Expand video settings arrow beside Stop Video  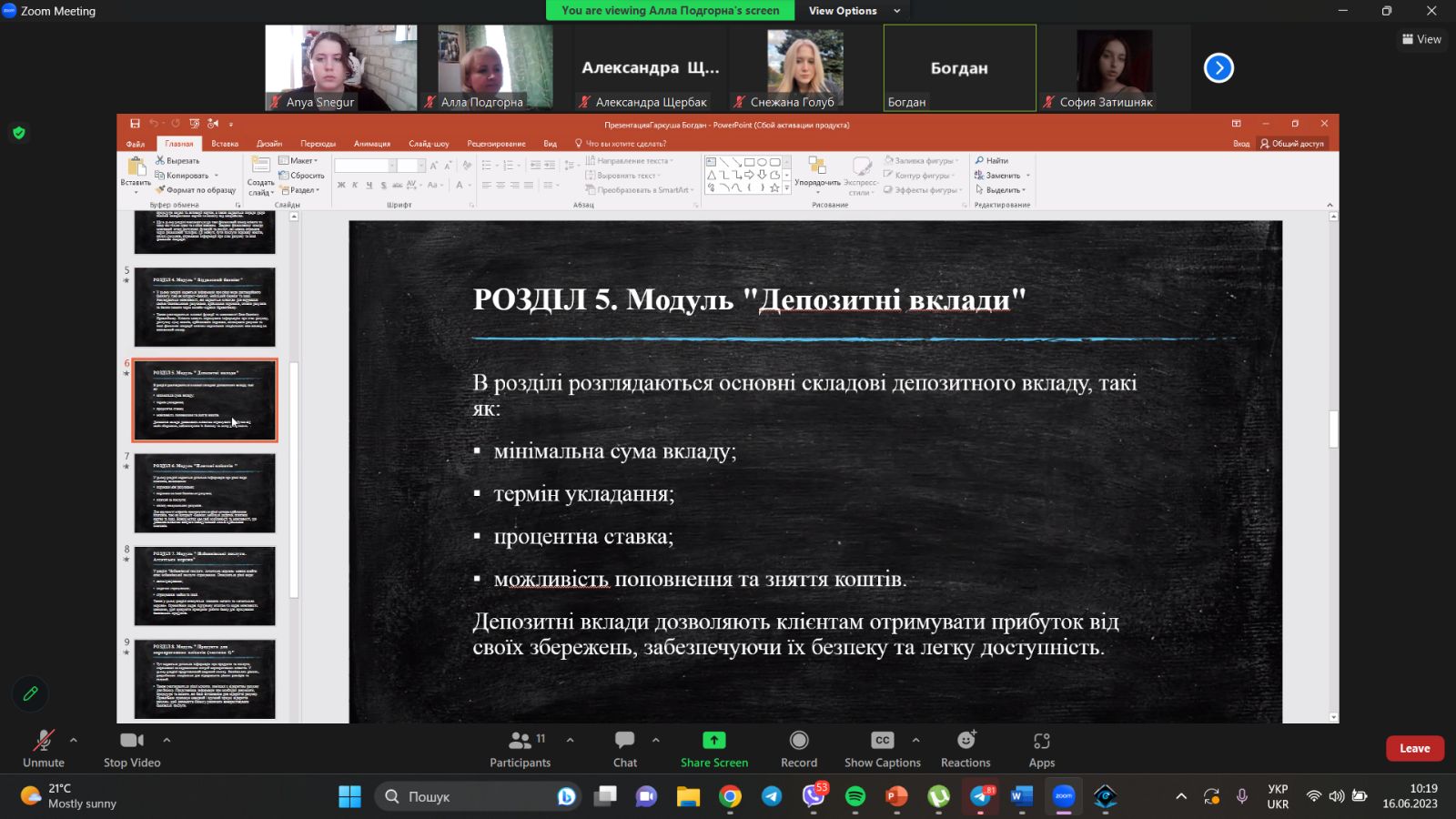click(x=167, y=740)
